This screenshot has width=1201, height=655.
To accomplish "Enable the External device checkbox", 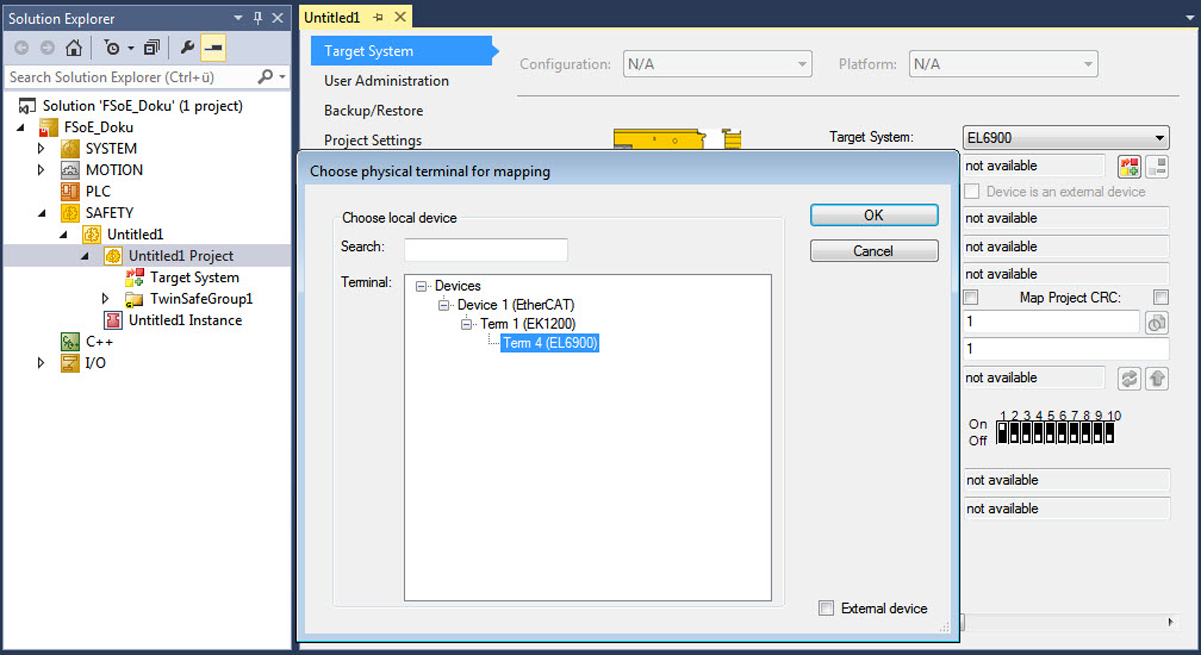I will point(826,608).
